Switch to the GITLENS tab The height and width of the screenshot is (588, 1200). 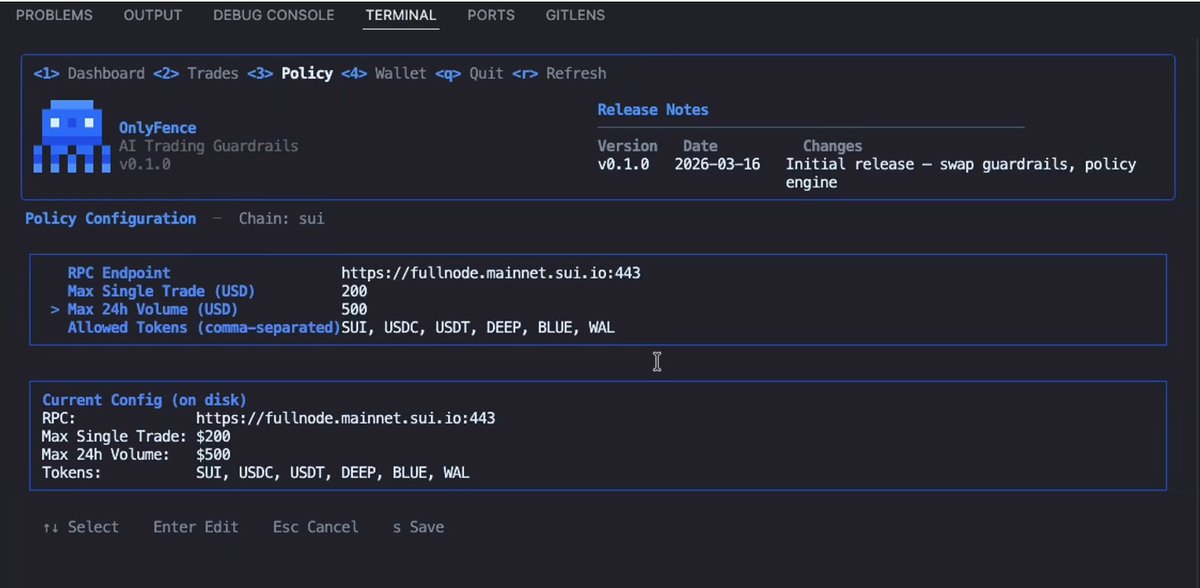coord(575,15)
